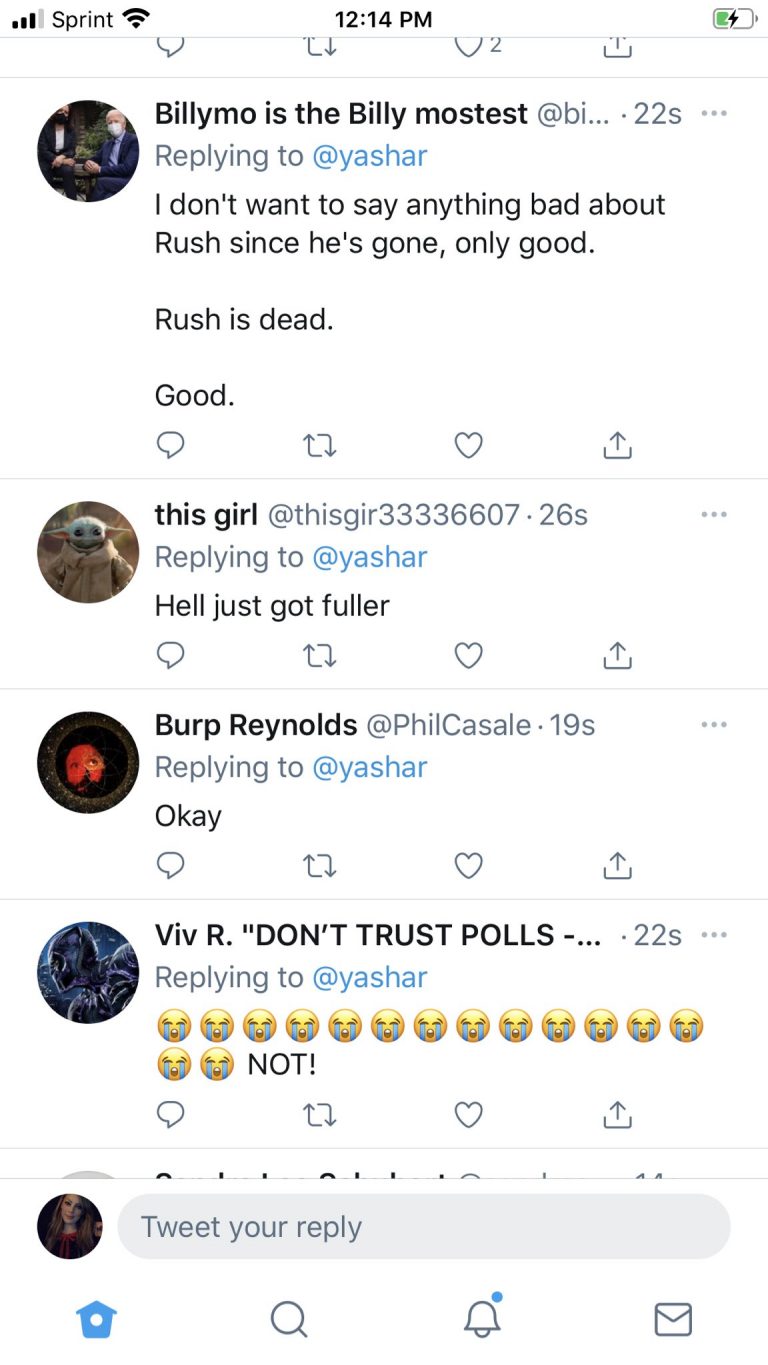
Task: Open the Notifications bell tab
Action: (x=481, y=1320)
